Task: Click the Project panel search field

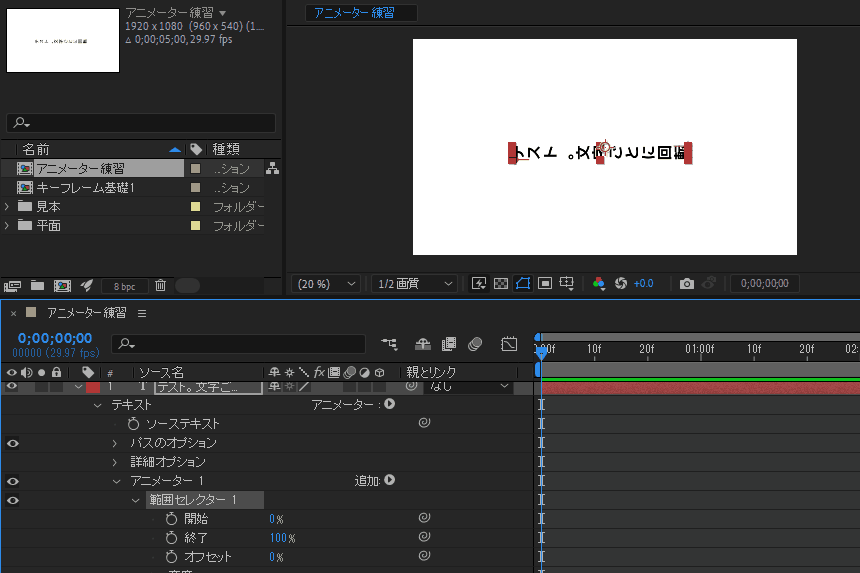Action: (141, 123)
